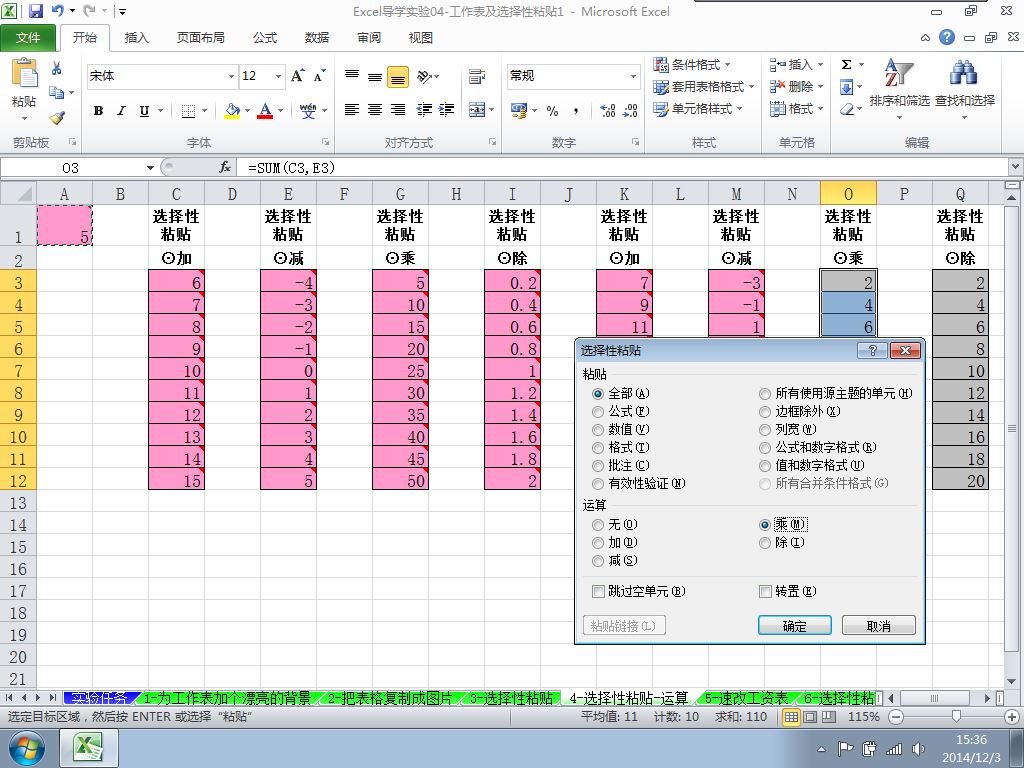Click the decrease font size icon
Image resolution: width=1024 pixels, height=768 pixels.
tap(319, 76)
